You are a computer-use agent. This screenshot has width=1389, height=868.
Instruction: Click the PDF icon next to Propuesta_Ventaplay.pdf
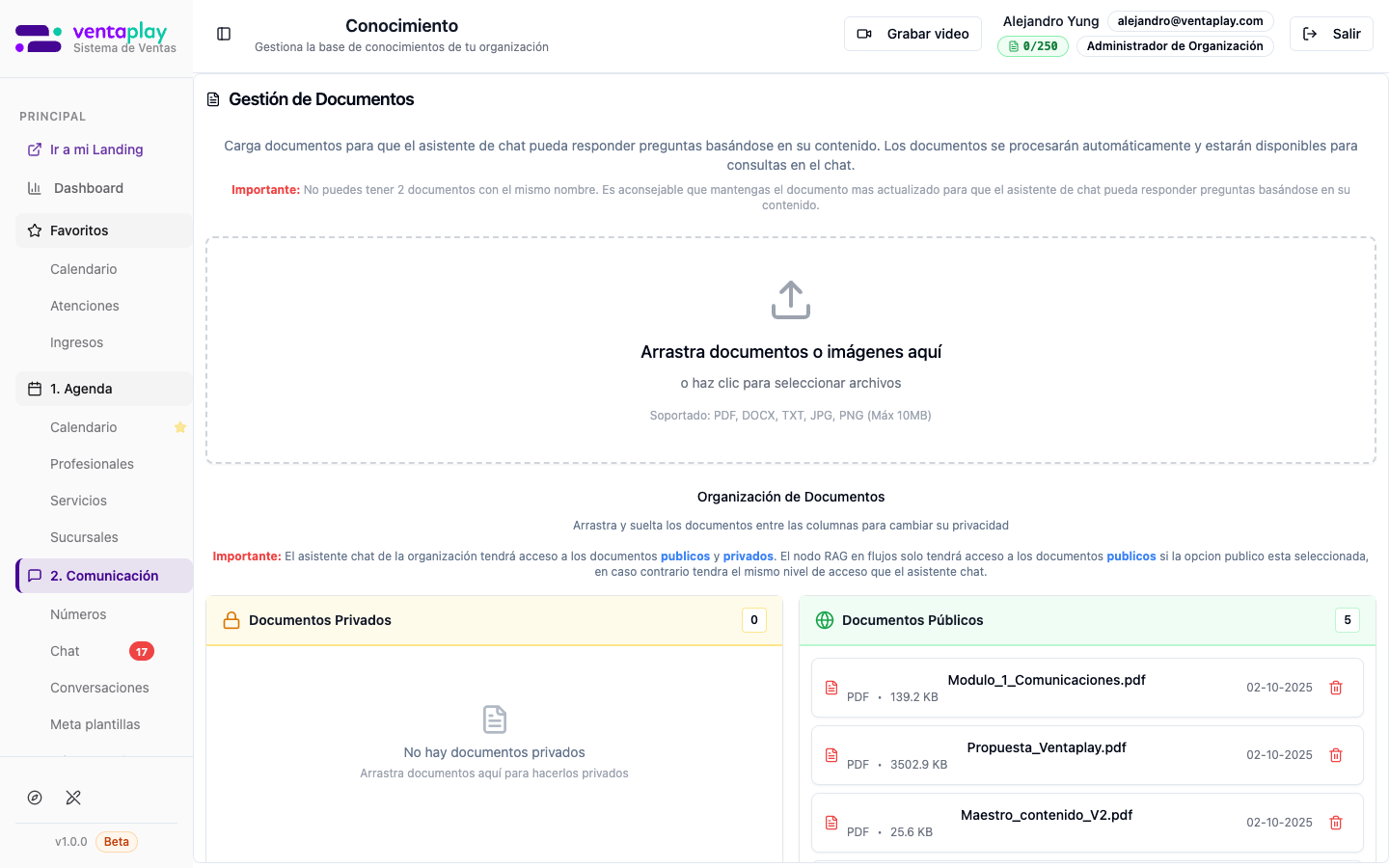(831, 755)
